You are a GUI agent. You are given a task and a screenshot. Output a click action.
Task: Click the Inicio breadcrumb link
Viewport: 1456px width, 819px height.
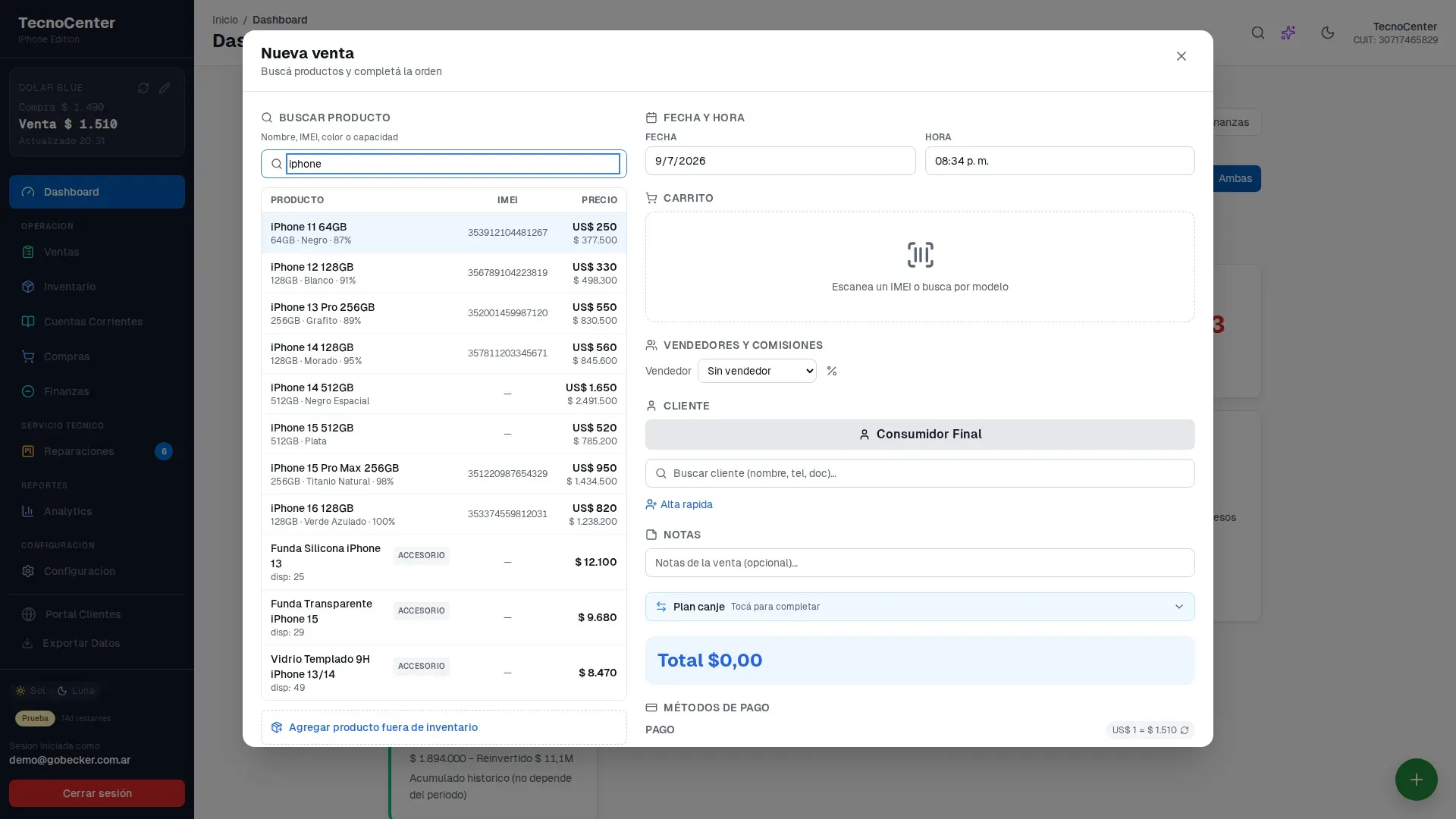pos(225,20)
